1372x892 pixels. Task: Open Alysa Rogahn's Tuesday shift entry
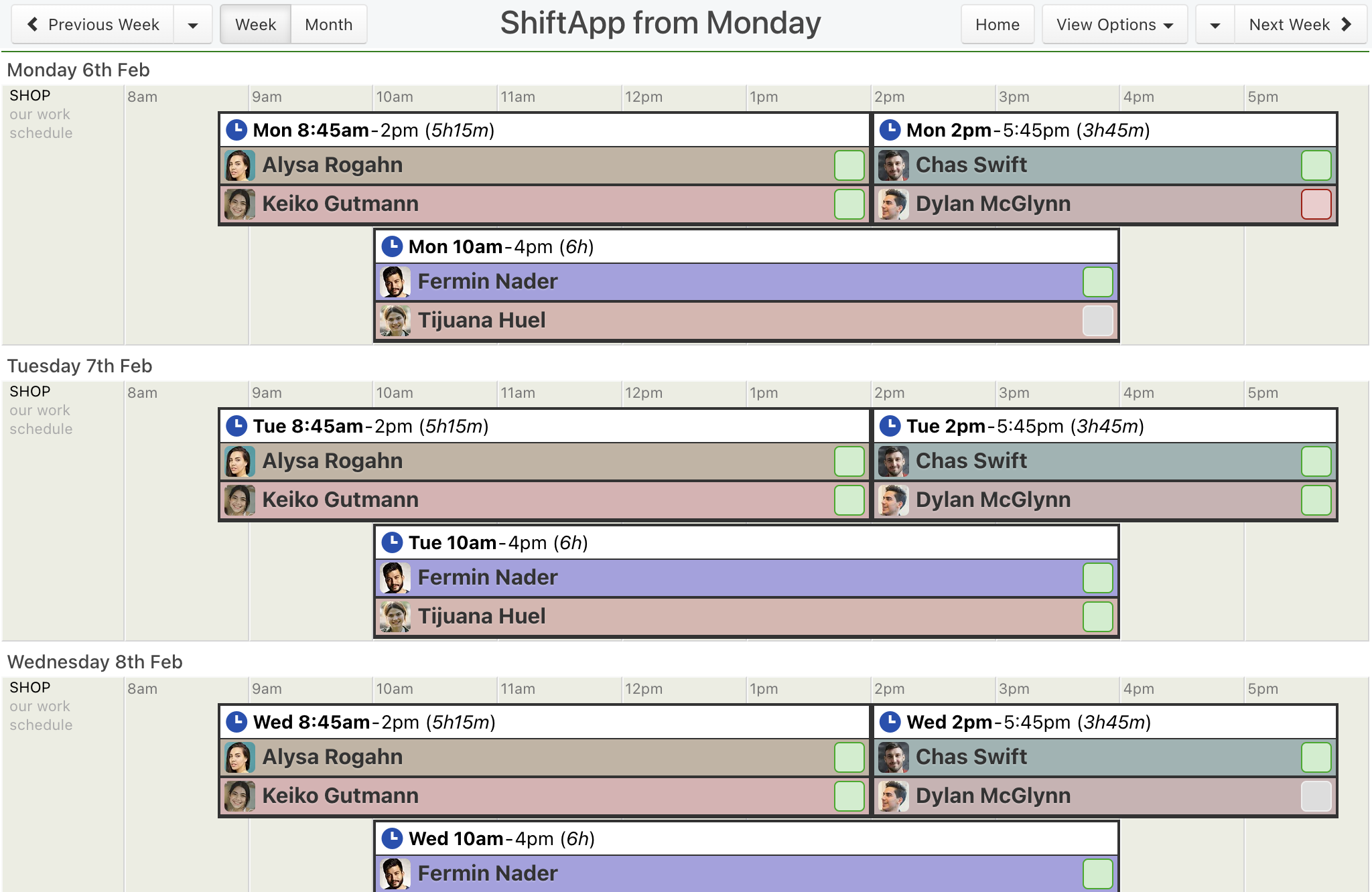[544, 461]
